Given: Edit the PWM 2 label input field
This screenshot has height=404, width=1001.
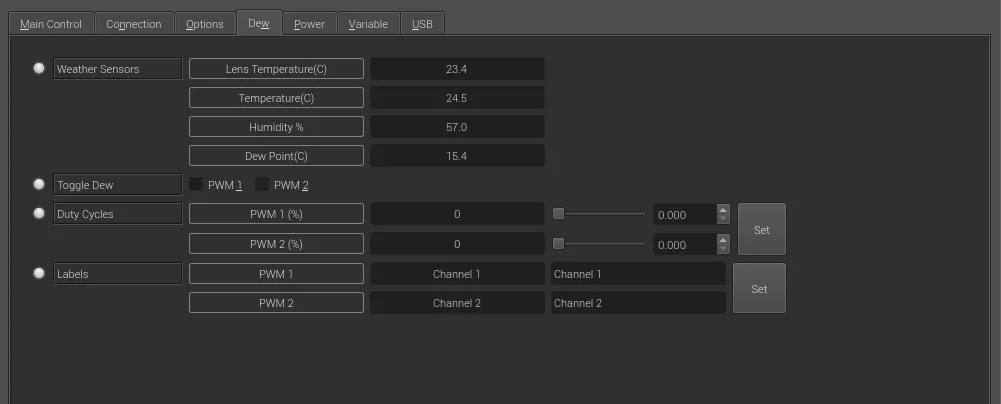Looking at the screenshot, I should [638, 303].
